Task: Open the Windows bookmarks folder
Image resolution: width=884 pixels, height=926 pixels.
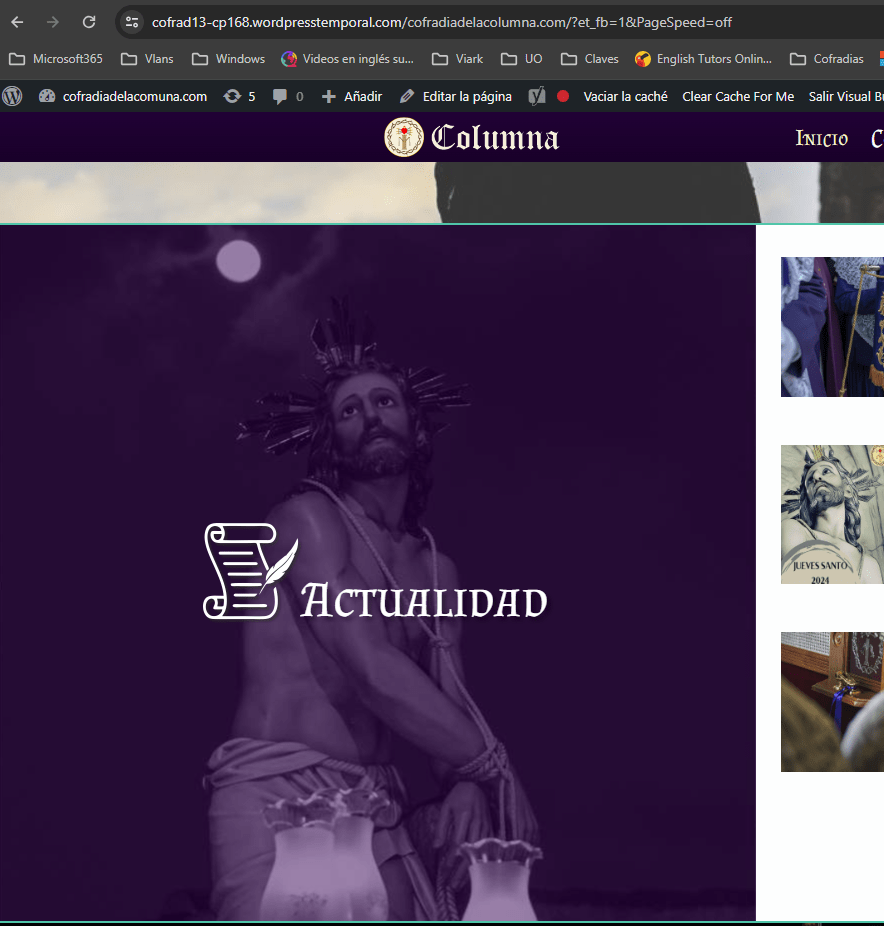Action: [x=229, y=59]
